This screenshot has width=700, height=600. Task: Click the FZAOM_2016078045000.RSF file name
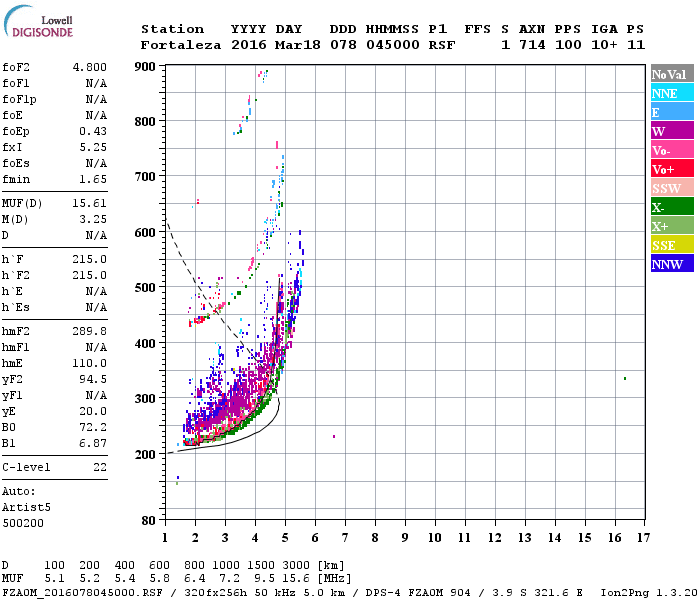[82, 592]
